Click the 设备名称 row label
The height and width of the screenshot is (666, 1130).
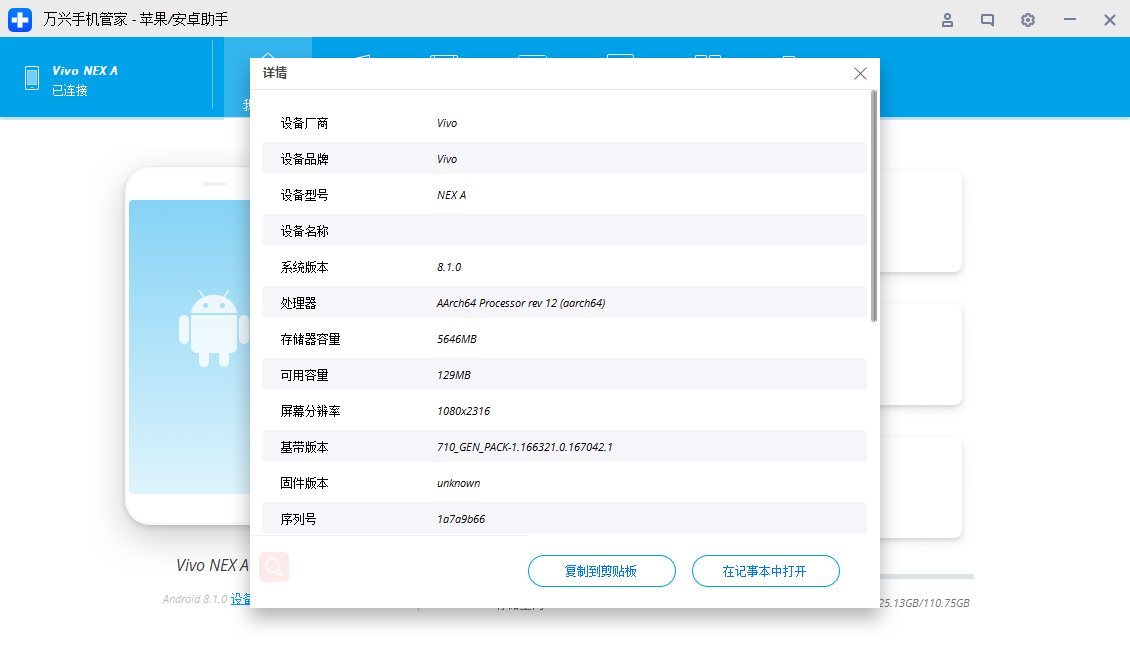tap(304, 231)
